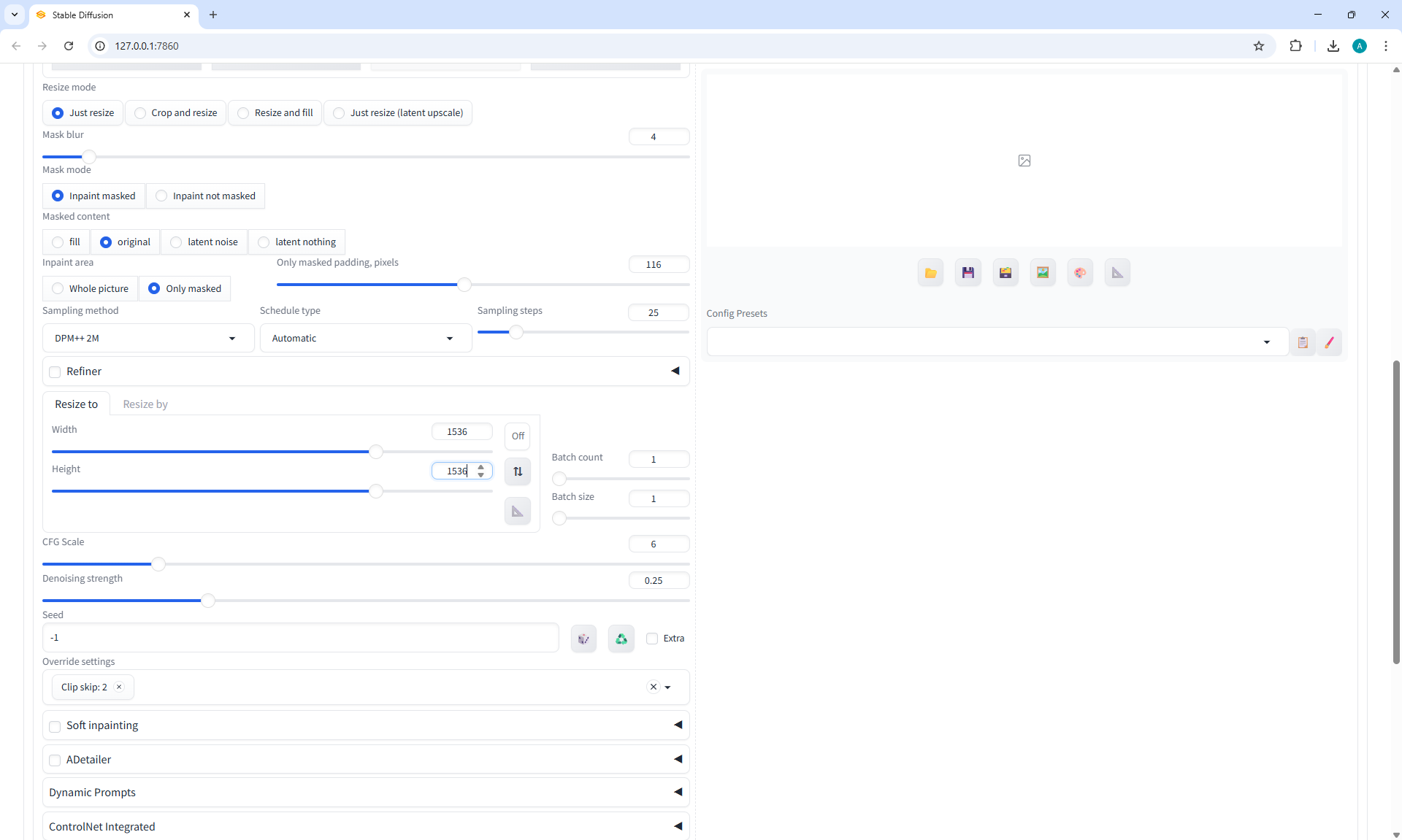Remove the Clip skip: 2 override tag

coord(119,687)
